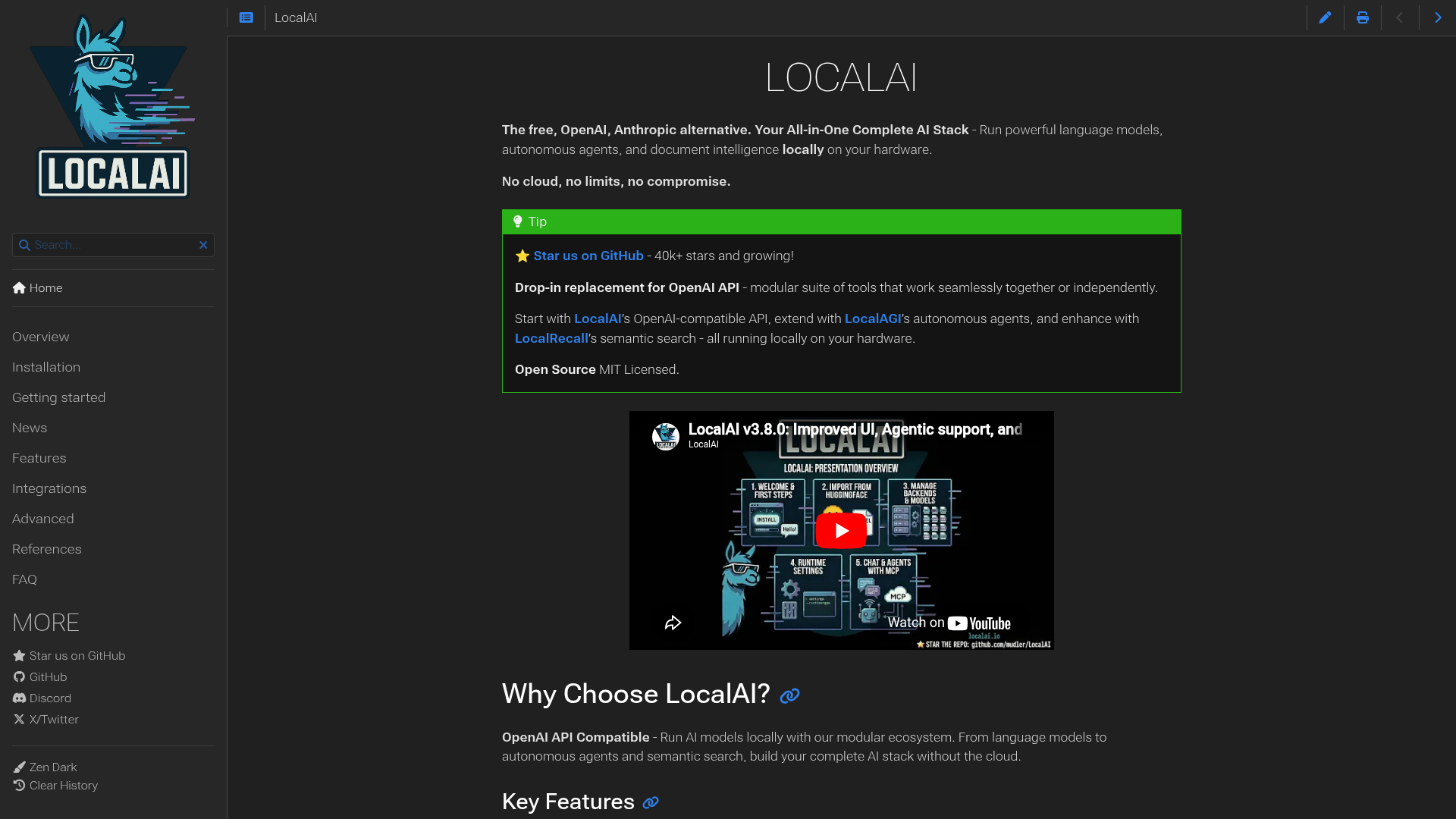Click the share arrow on the video
This screenshot has height=819, width=1456.
pyautogui.click(x=674, y=622)
